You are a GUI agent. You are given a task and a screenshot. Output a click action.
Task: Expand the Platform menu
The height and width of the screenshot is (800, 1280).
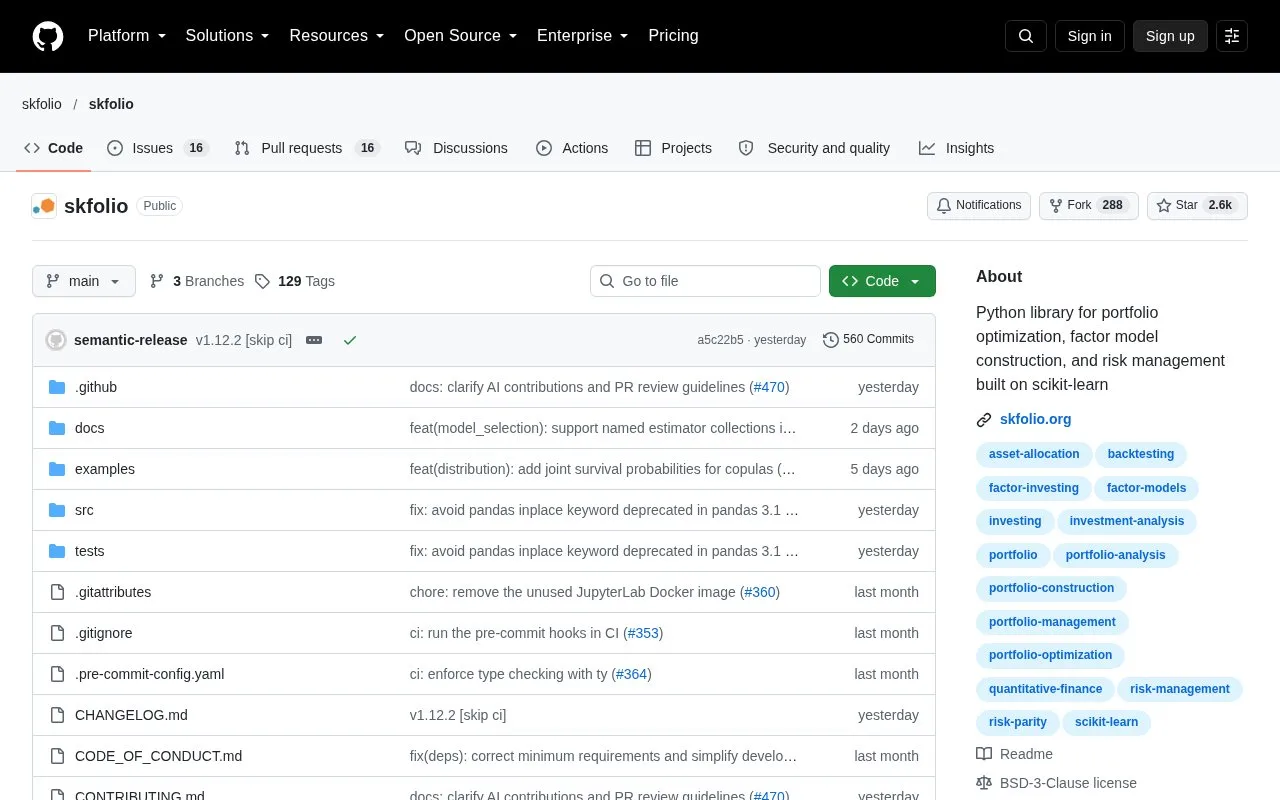click(x=127, y=36)
